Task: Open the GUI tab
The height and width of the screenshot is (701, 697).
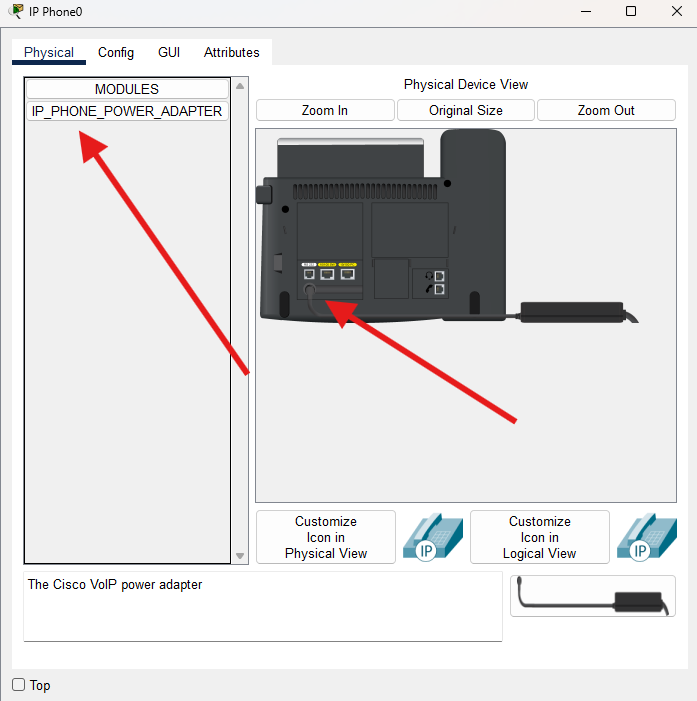Action: click(169, 52)
